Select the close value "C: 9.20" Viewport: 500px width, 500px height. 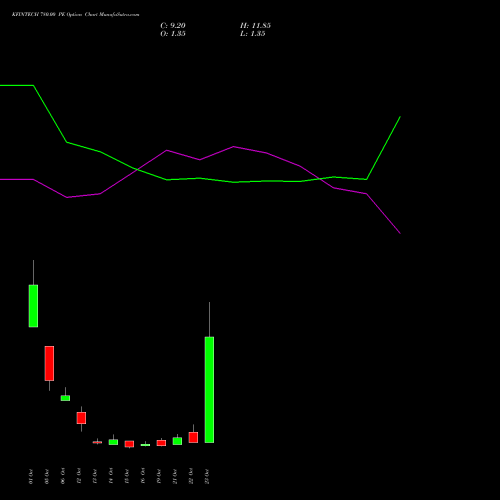pyautogui.click(x=173, y=26)
